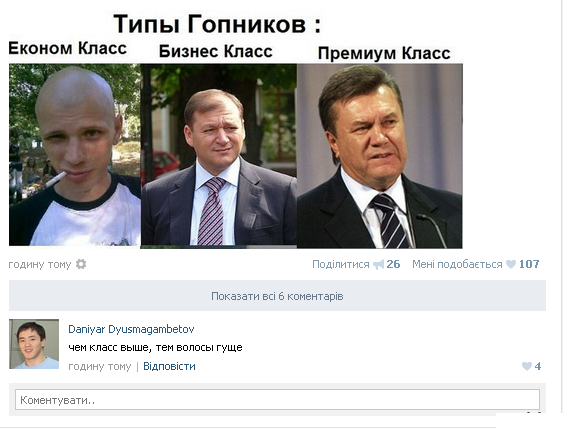Viewport: 569px width, 429px height.
Task: Expand Показати всі 6 коментарів
Action: tap(277, 296)
